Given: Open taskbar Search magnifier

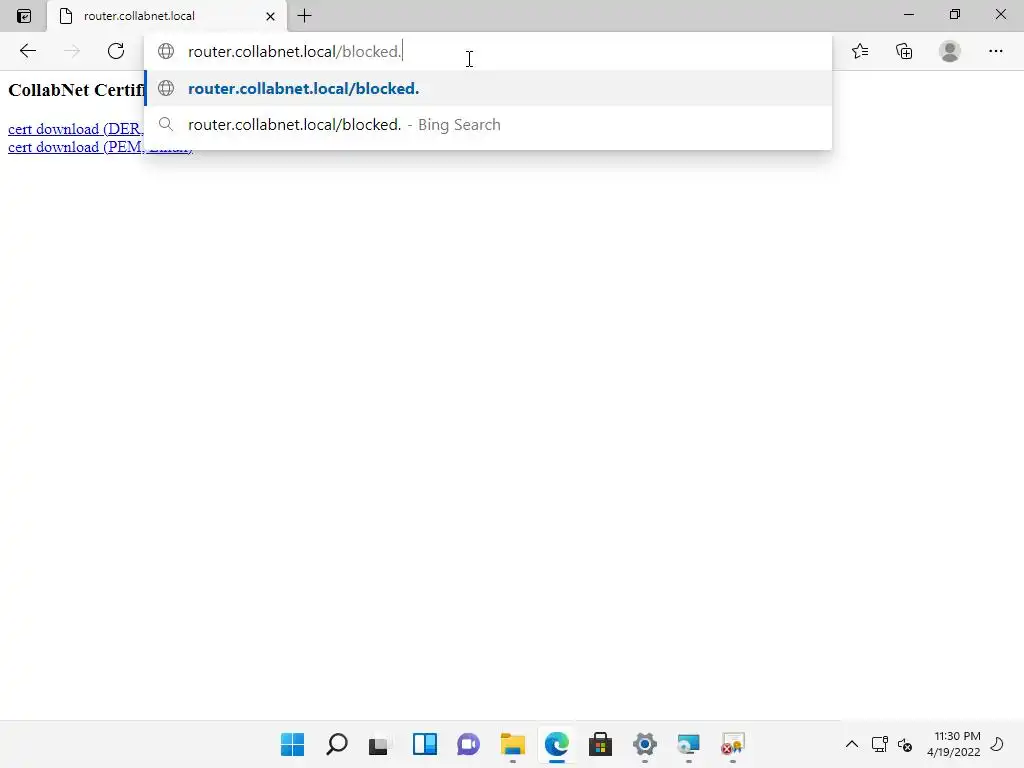Looking at the screenshot, I should 336,744.
